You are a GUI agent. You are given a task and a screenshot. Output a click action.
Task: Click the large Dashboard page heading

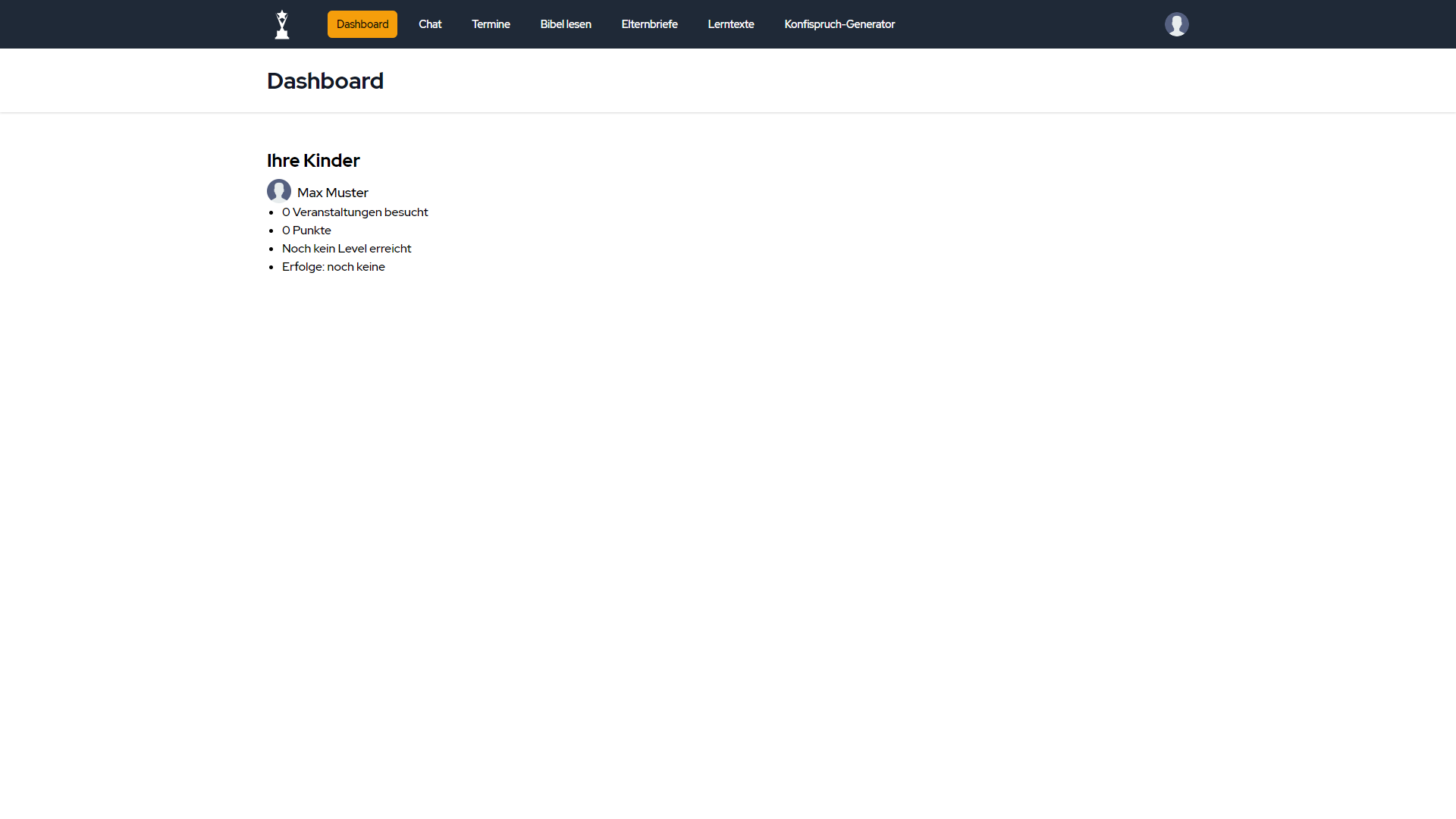(x=325, y=81)
